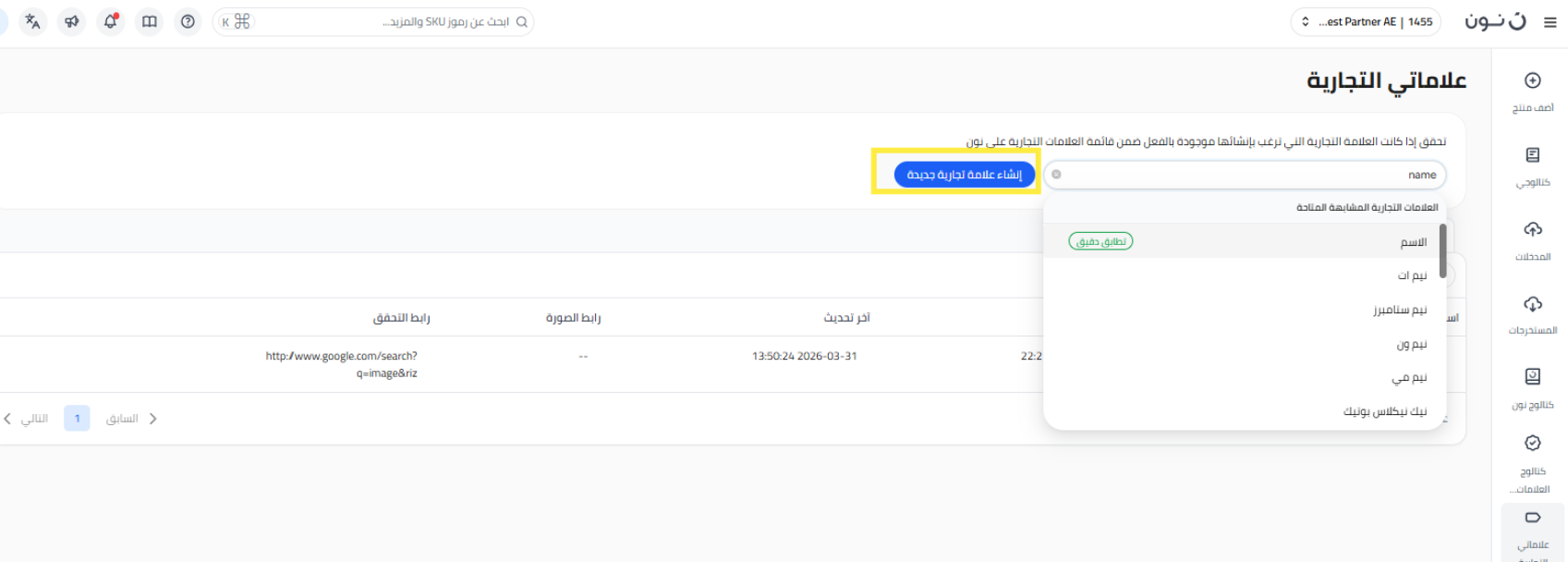Open المحملات upload cloud icon
This screenshot has width=1568, height=562.
click(x=1532, y=230)
